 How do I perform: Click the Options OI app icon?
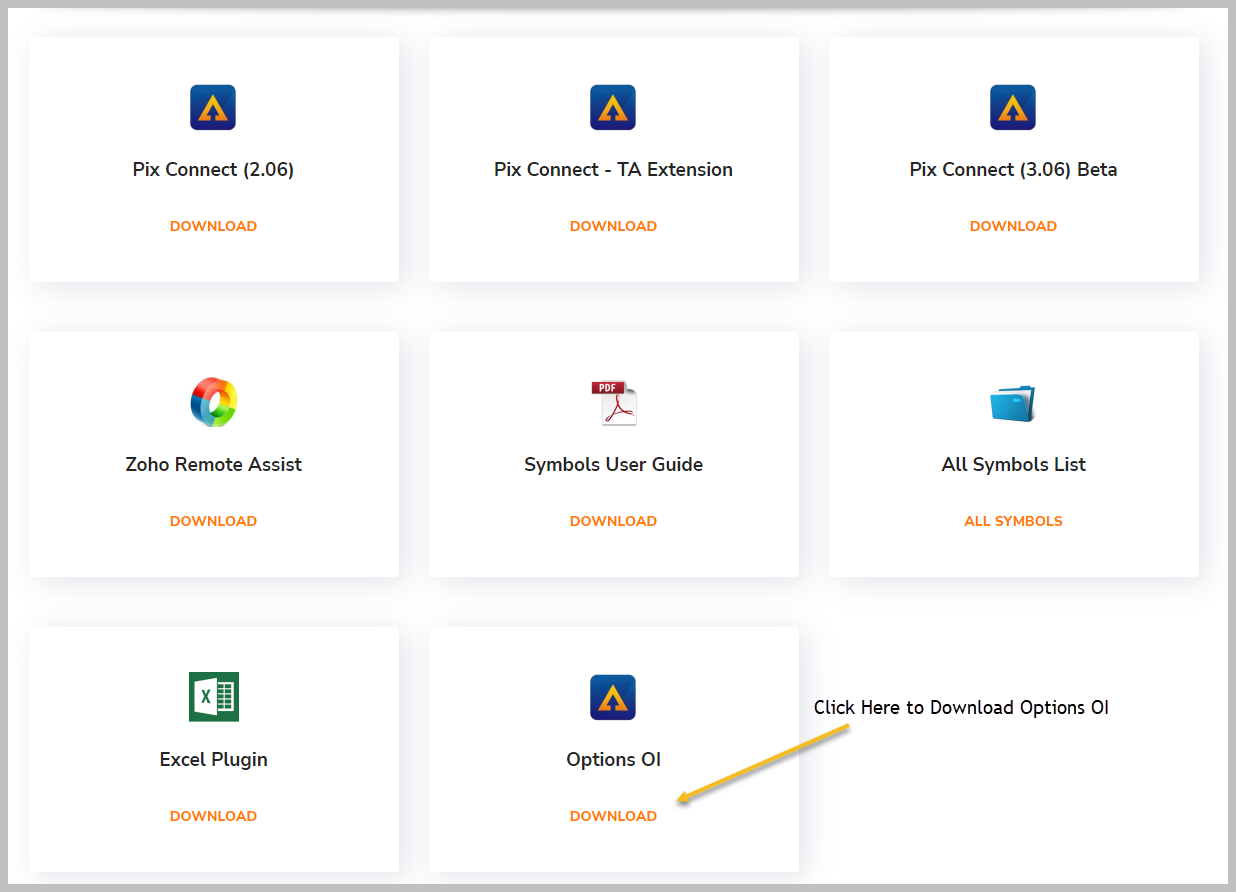[x=613, y=697]
